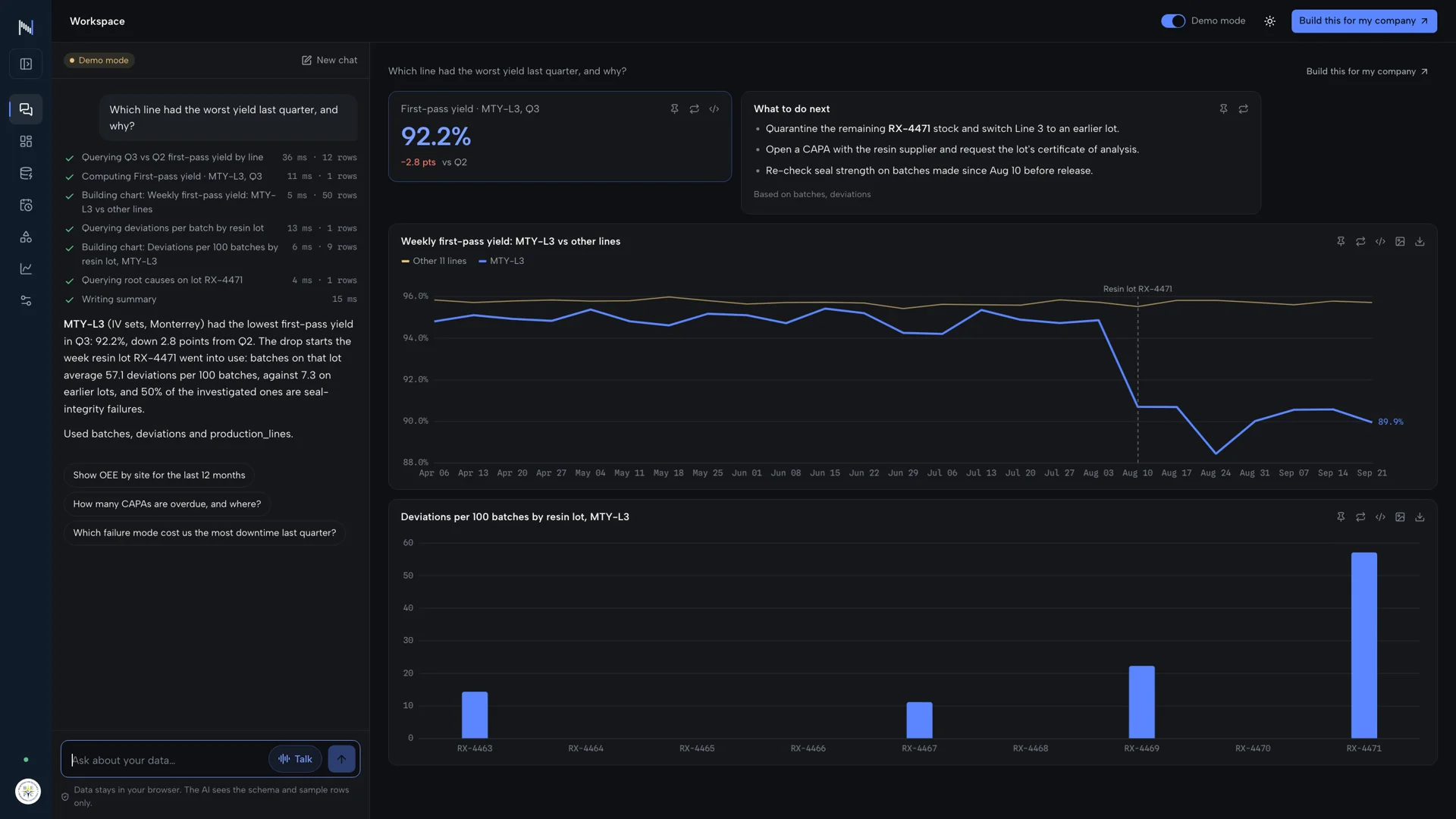Refresh the Deviations per 100 batches chart
This screenshot has width=1456, height=819.
(1360, 517)
